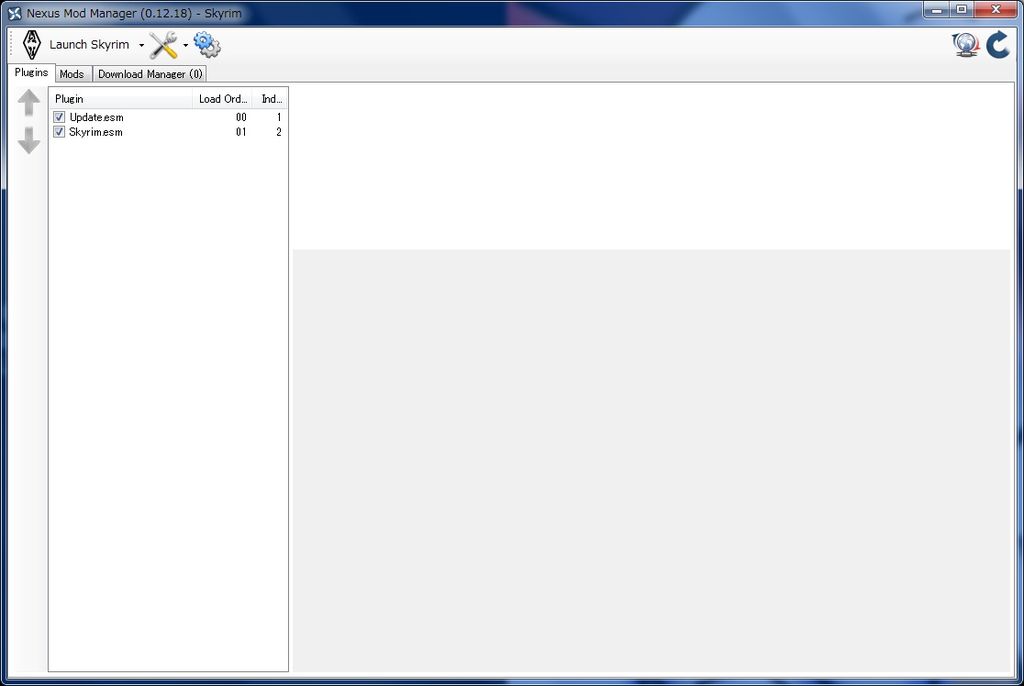Click the globe online status icon

pyautogui.click(x=965, y=45)
